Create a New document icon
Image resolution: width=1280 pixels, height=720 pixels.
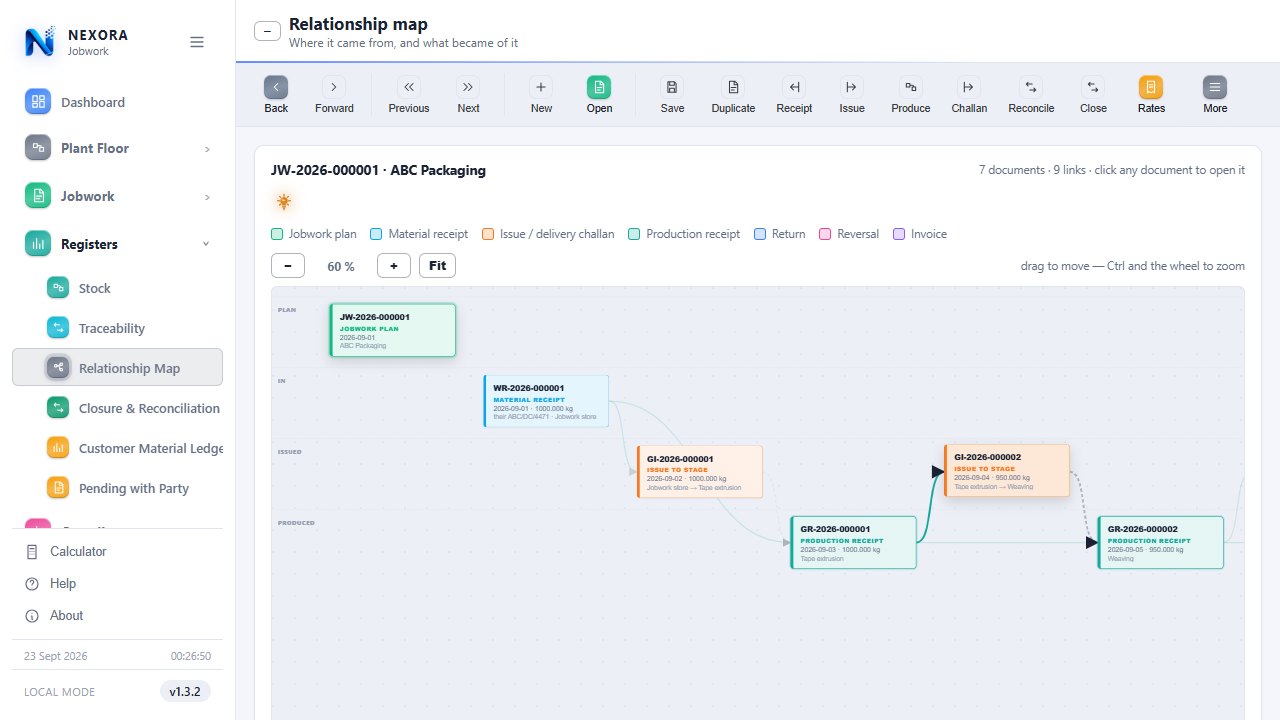pos(541,87)
